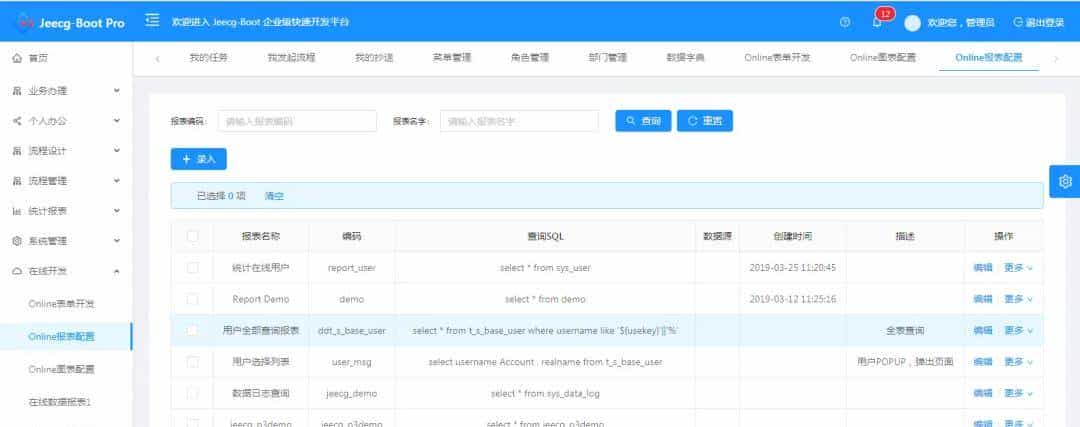Image resolution: width=1080 pixels, height=427 pixels.
Task: Click the 个人办公 sidebar share icon
Action: pos(17,121)
